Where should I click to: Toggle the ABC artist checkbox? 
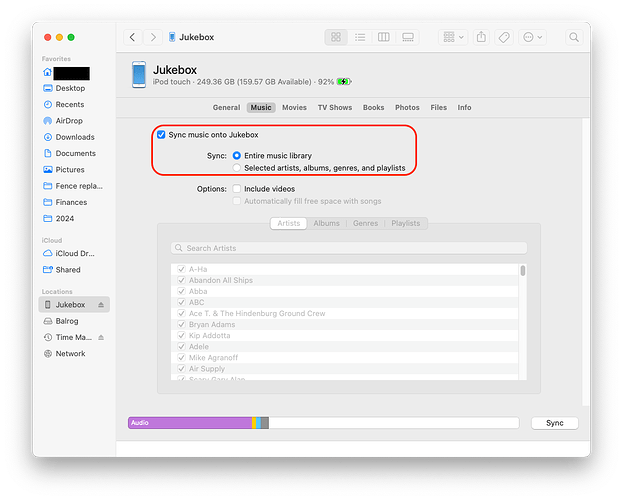point(182,302)
